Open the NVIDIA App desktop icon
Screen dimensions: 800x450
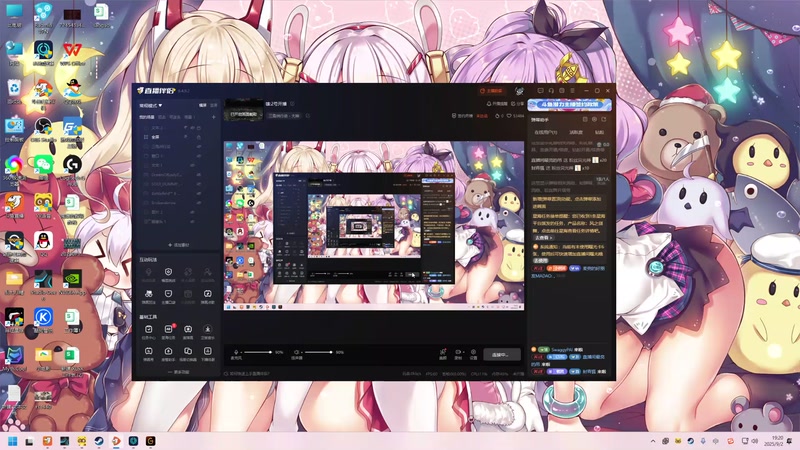click(x=72, y=283)
